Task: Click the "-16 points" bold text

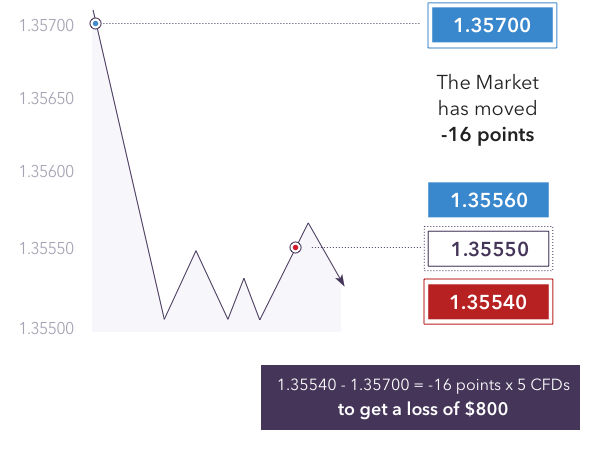Action: (x=488, y=135)
